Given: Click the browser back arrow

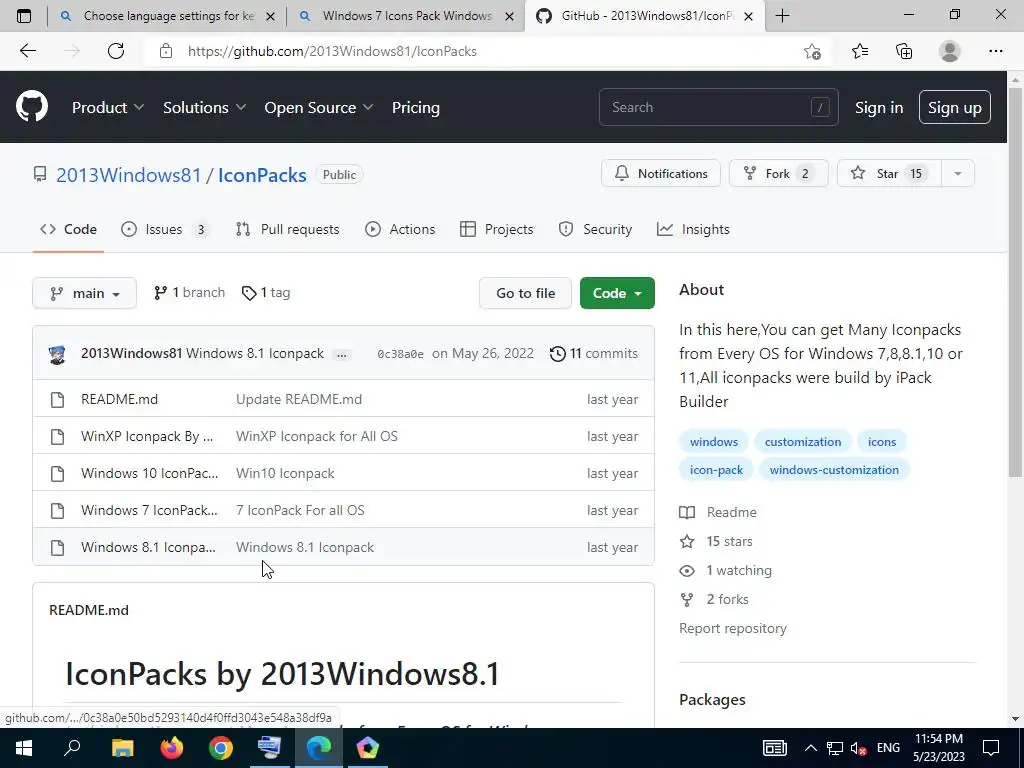Looking at the screenshot, I should pyautogui.click(x=27, y=51).
